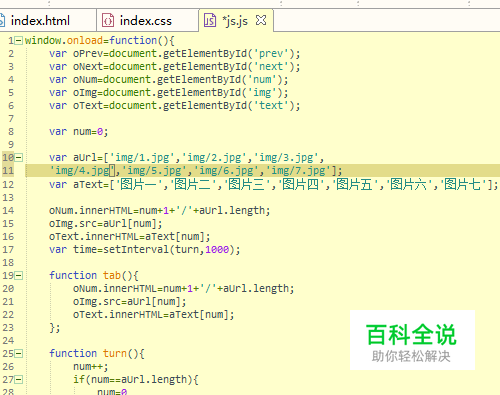Select the *js.js tab
The image size is (500, 395).
(x=235, y=21)
